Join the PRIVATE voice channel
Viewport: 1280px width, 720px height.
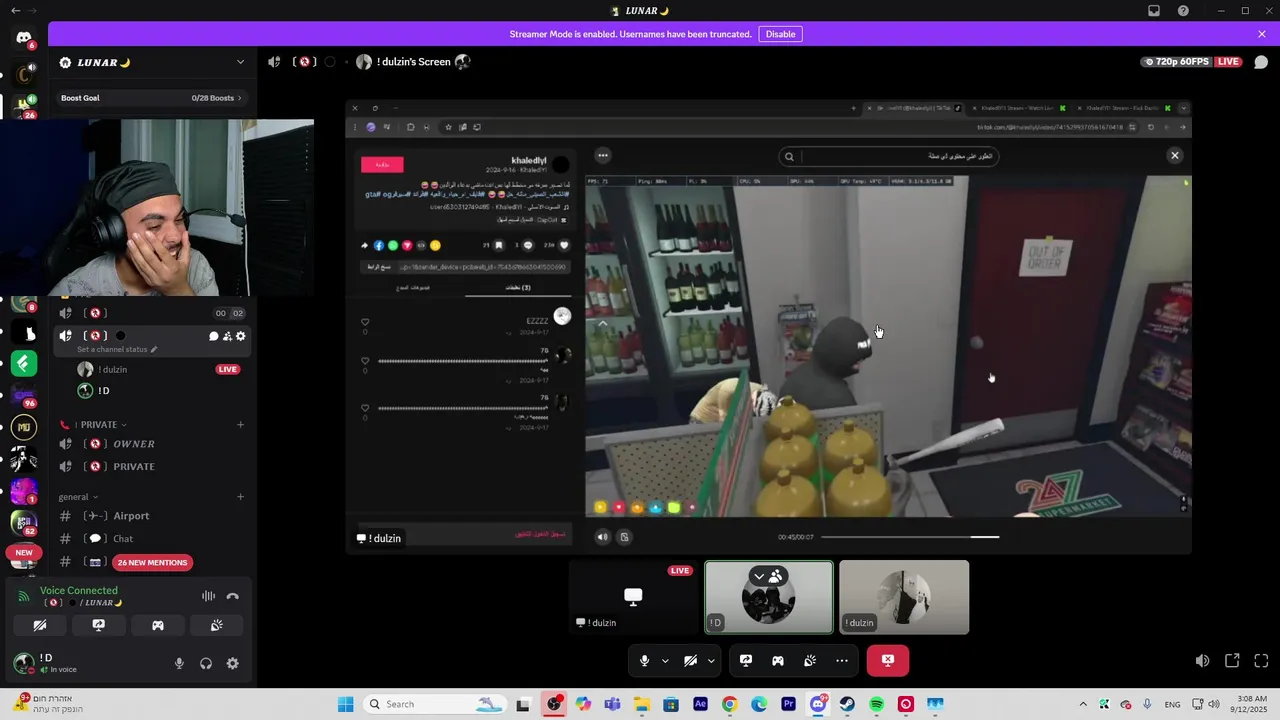click(x=150, y=467)
